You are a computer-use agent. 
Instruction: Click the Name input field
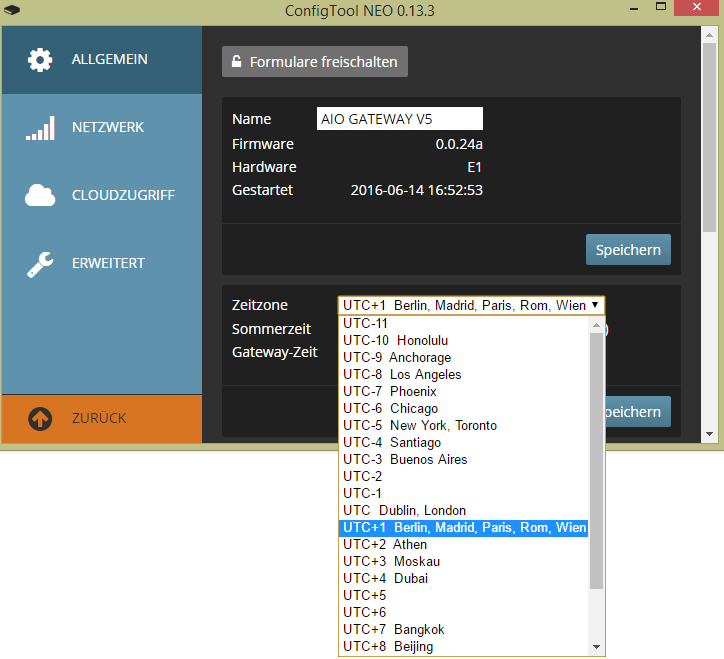tap(399, 119)
